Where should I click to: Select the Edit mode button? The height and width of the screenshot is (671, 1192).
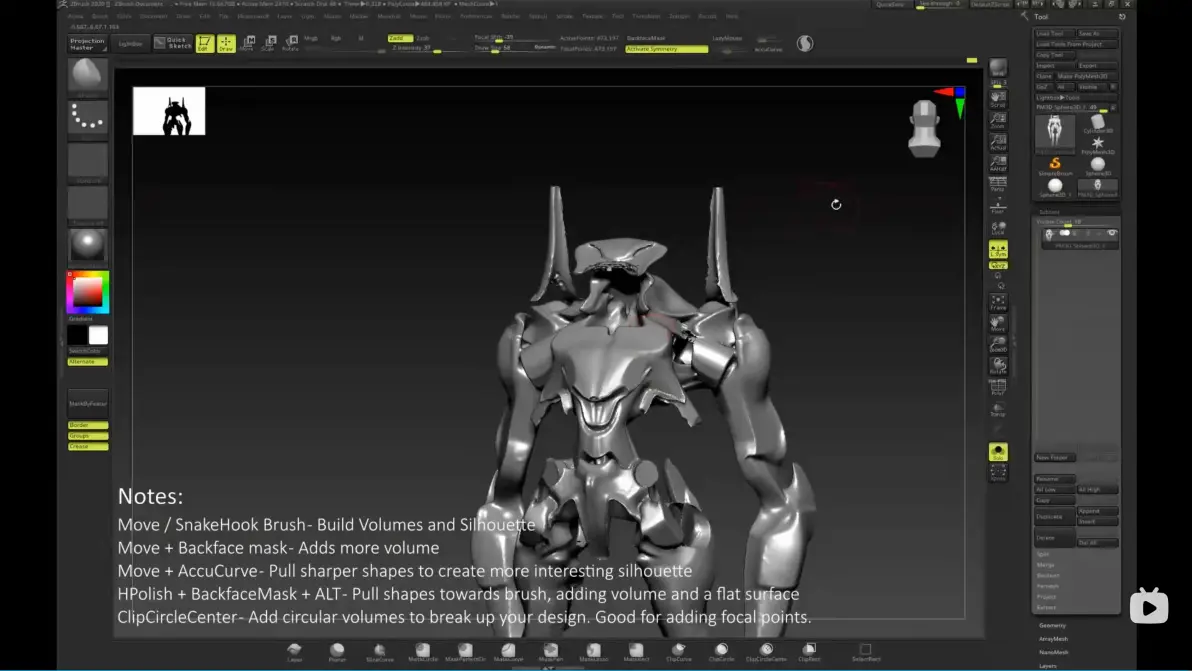coord(204,43)
